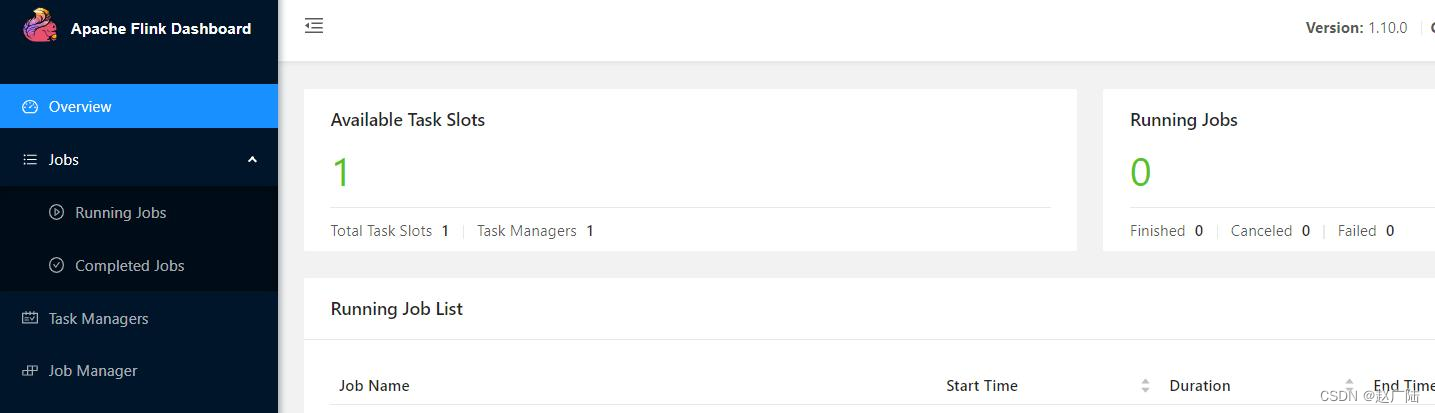1435x413 pixels.
Task: Sort by Duration arrows
Action: tap(1349, 386)
